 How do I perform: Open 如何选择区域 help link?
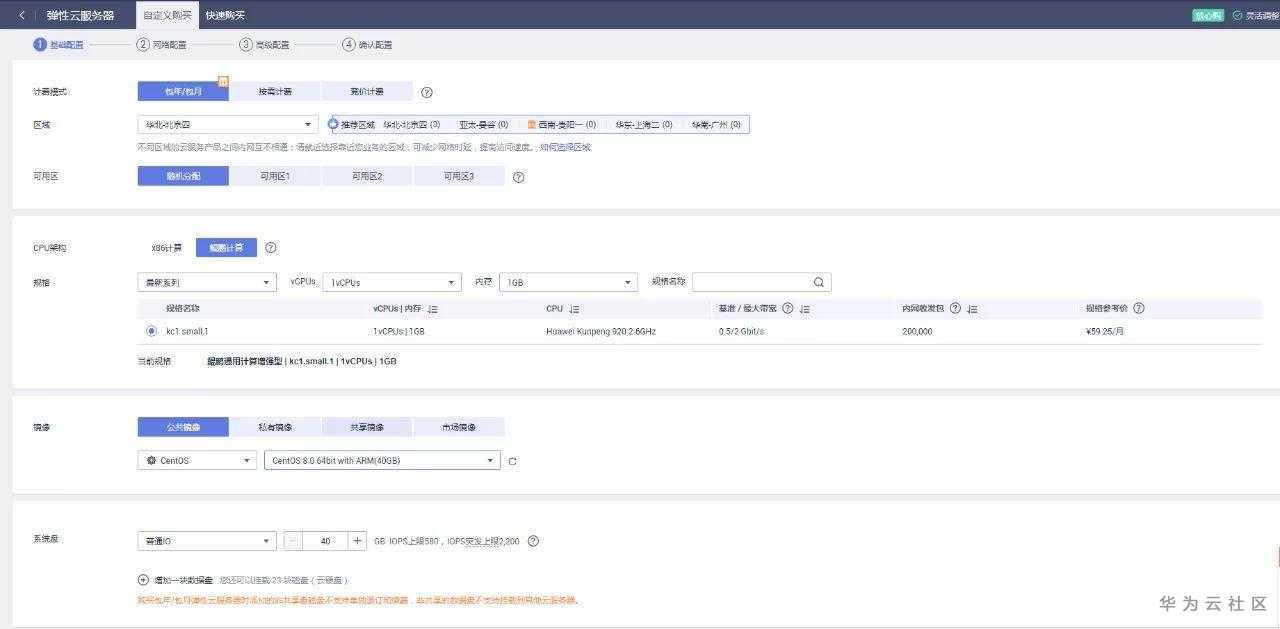(565, 147)
